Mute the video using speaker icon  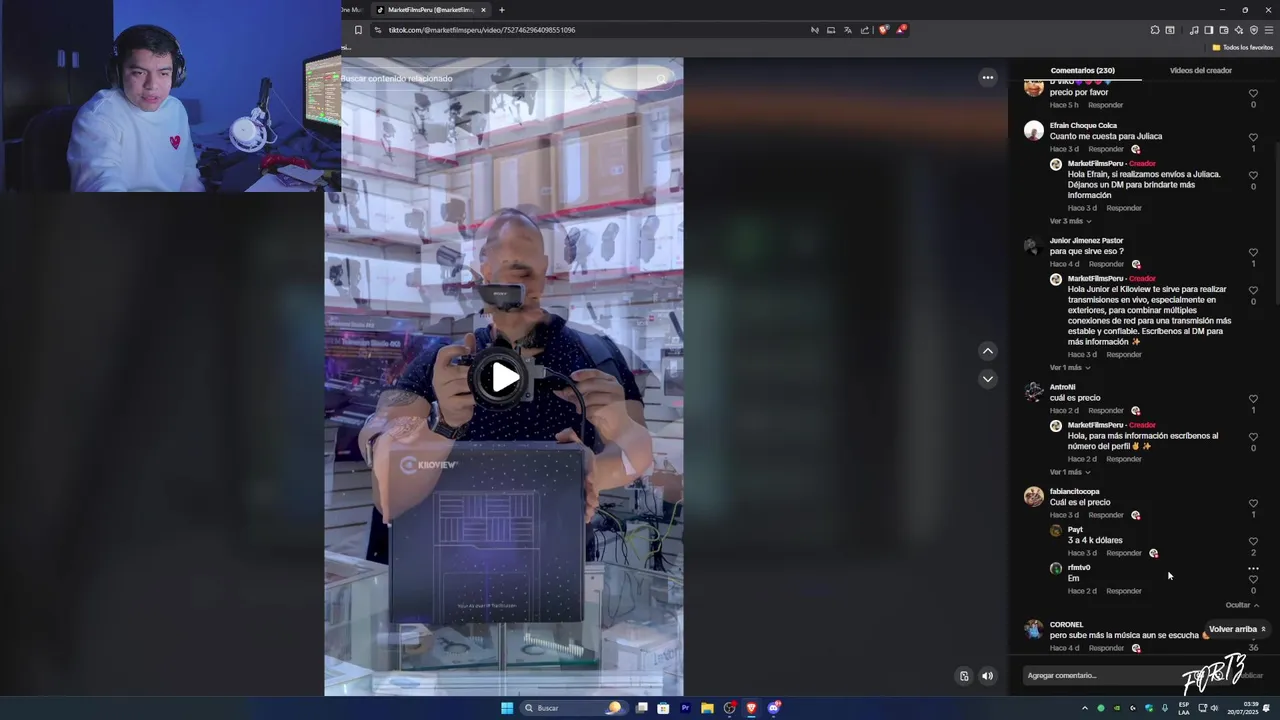987,676
